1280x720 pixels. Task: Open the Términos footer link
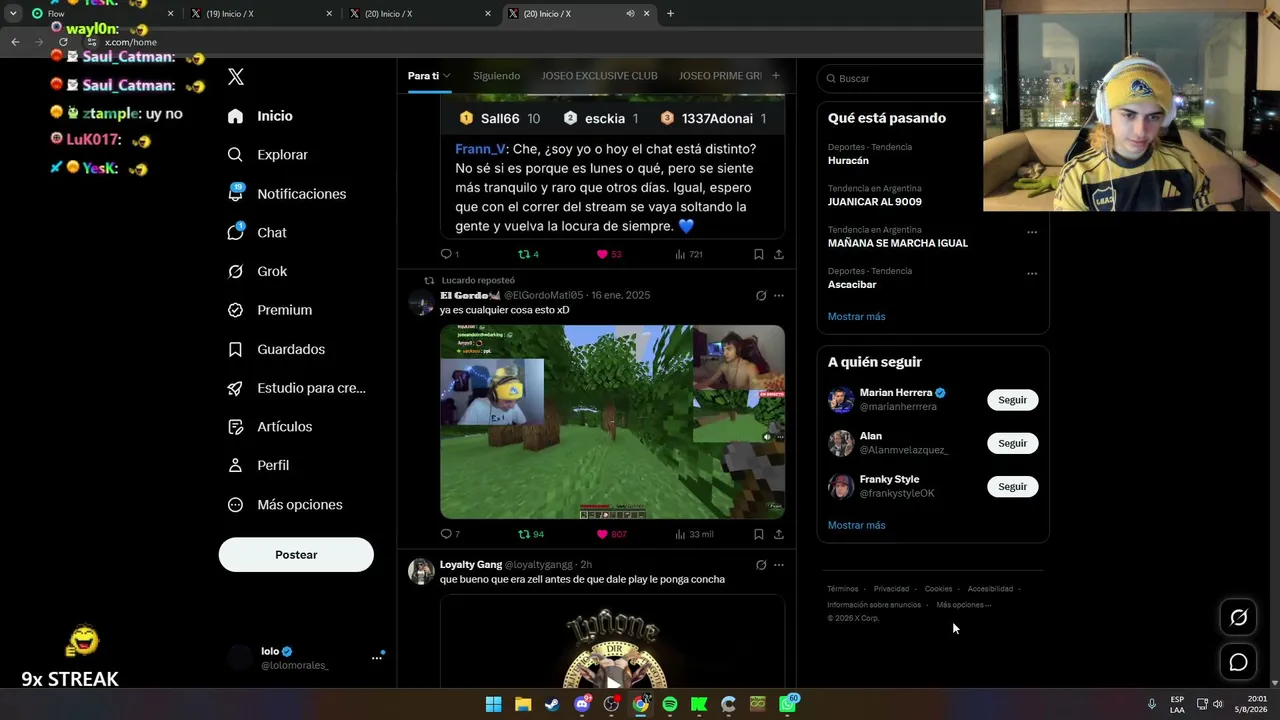pos(843,589)
